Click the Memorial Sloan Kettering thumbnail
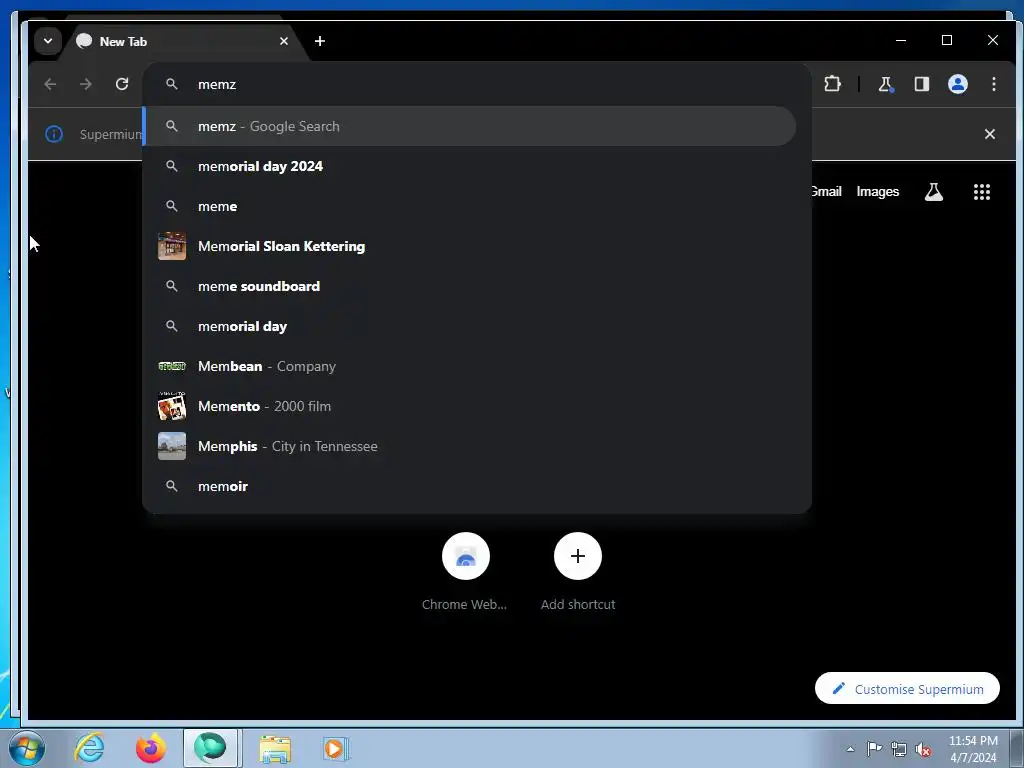The image size is (1024, 768). 172,246
